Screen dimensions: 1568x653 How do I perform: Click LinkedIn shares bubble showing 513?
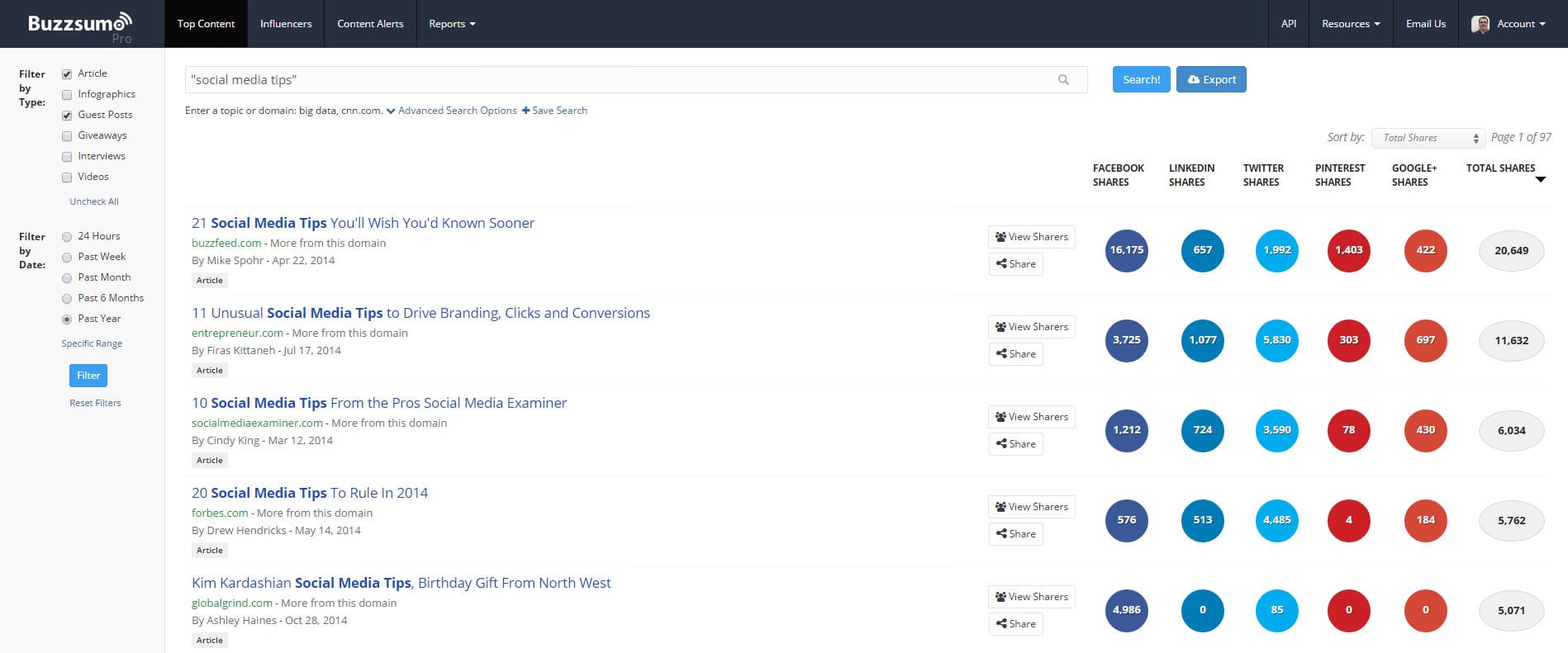(x=1202, y=520)
